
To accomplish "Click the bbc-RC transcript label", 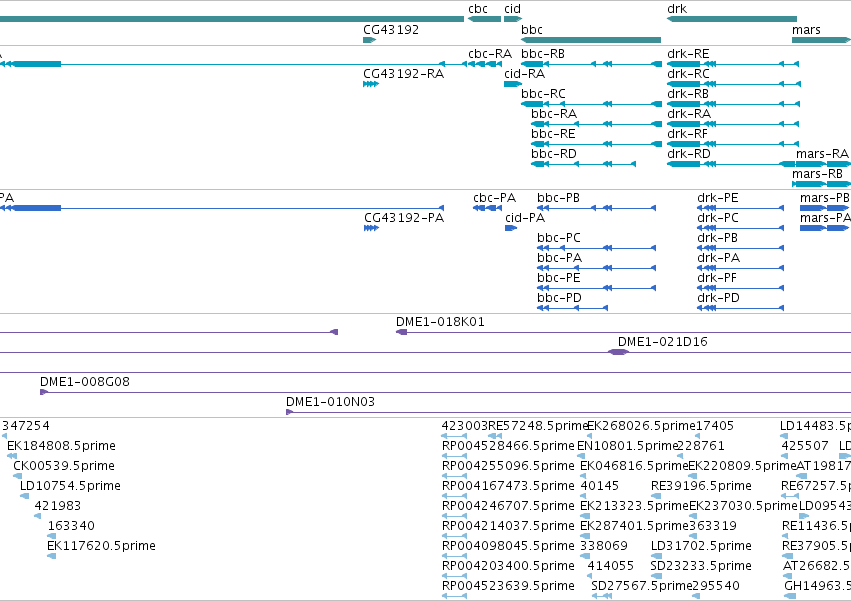I will click(x=543, y=94).
